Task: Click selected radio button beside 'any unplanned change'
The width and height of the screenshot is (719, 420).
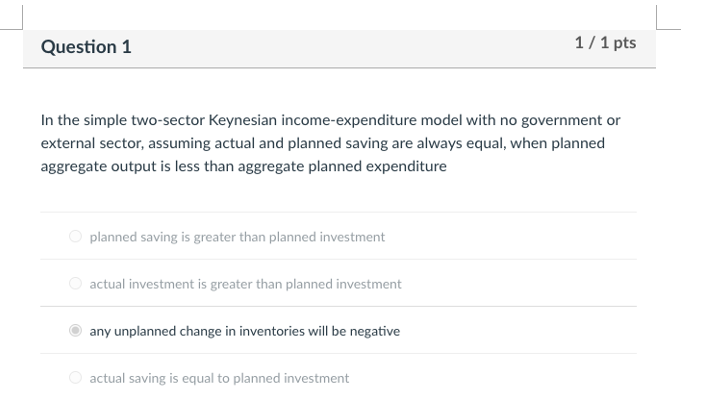Action: [x=75, y=331]
